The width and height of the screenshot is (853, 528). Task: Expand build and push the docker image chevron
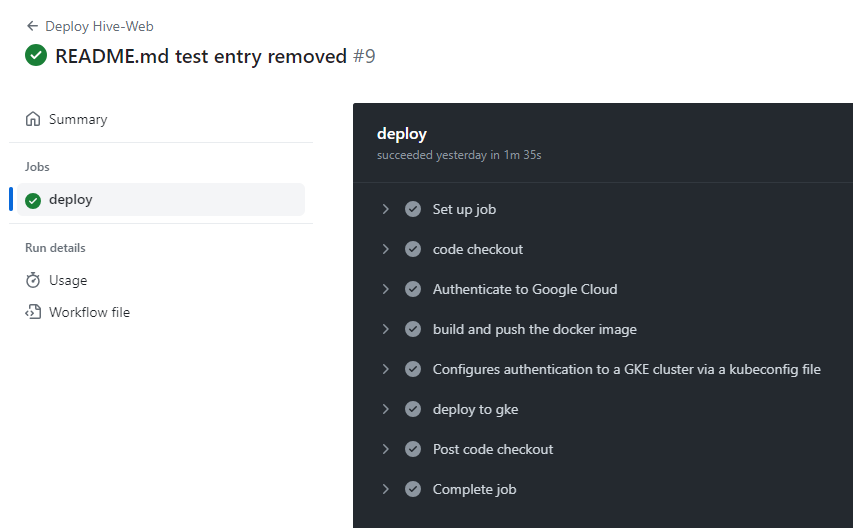(x=386, y=329)
